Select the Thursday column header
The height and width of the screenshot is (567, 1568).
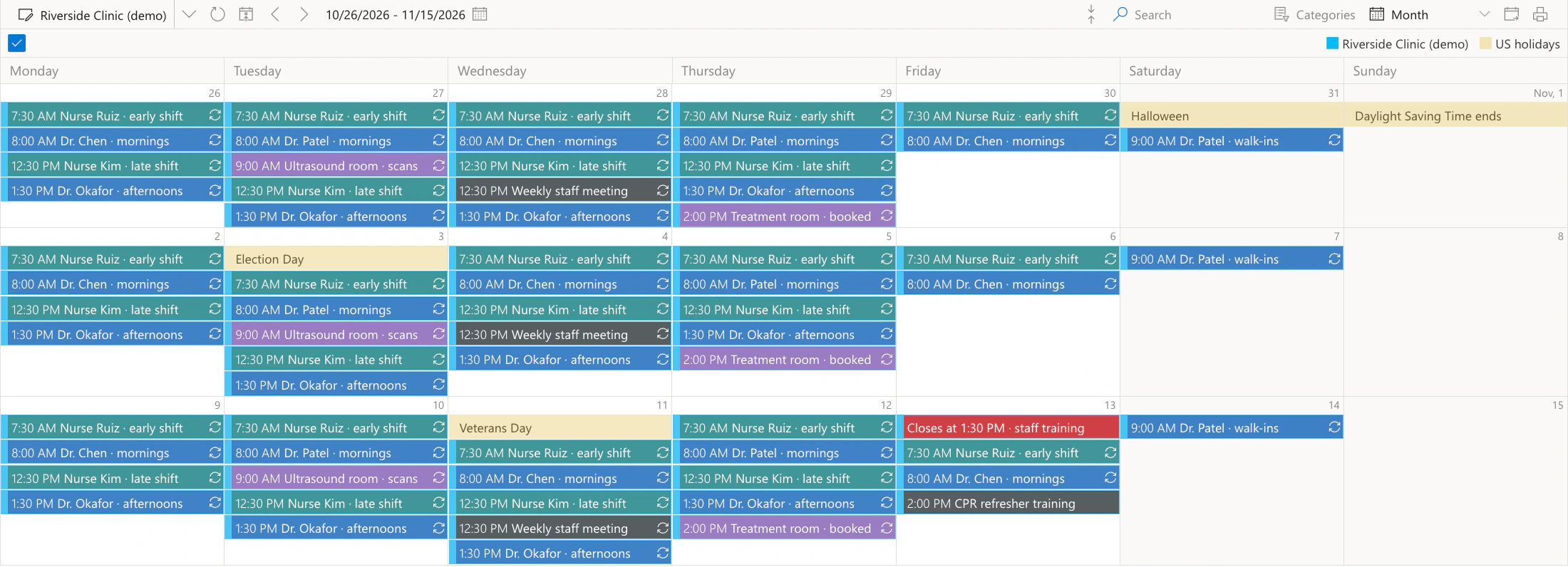click(784, 71)
